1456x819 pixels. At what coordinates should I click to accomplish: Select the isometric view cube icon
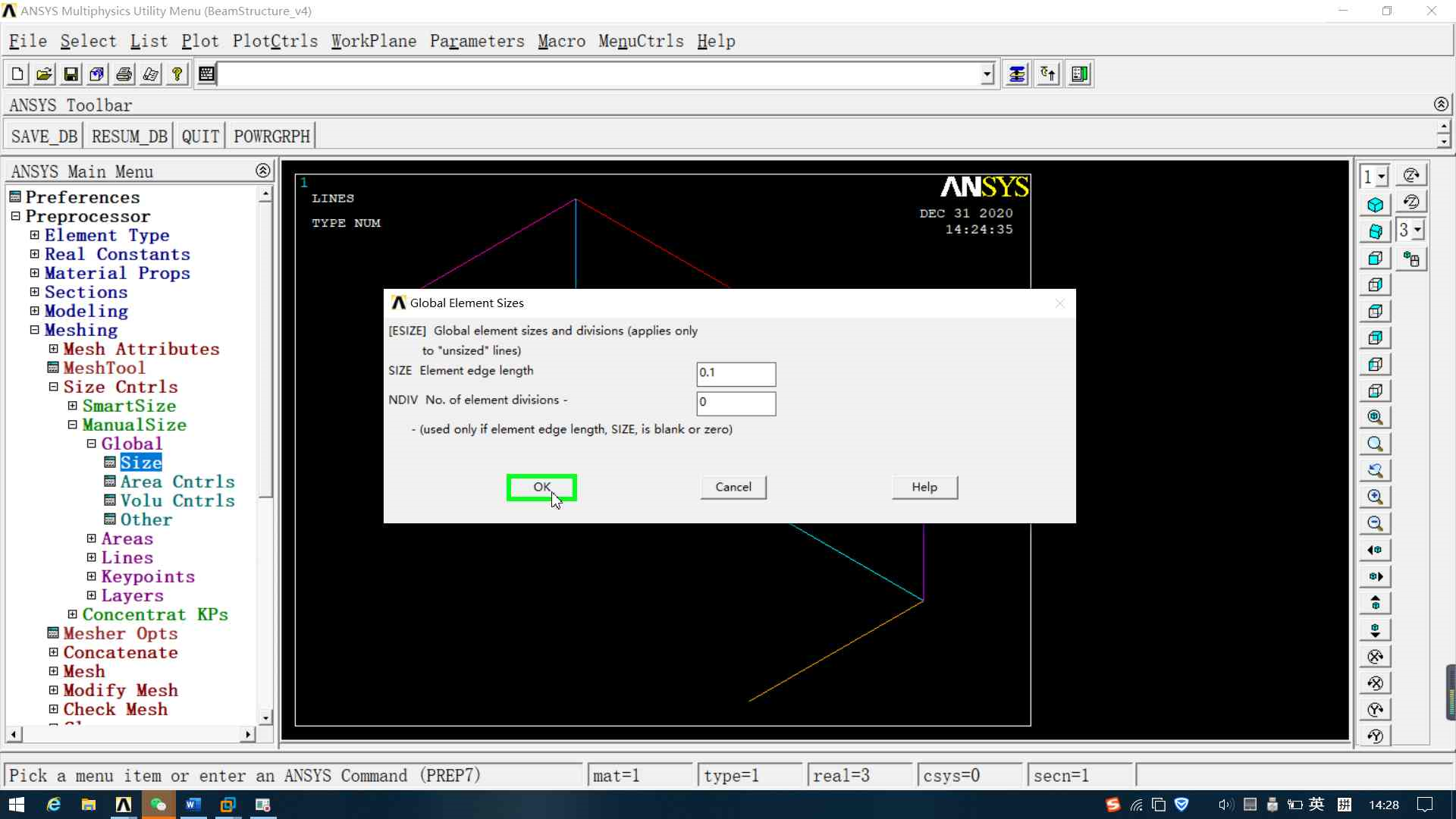click(1375, 205)
